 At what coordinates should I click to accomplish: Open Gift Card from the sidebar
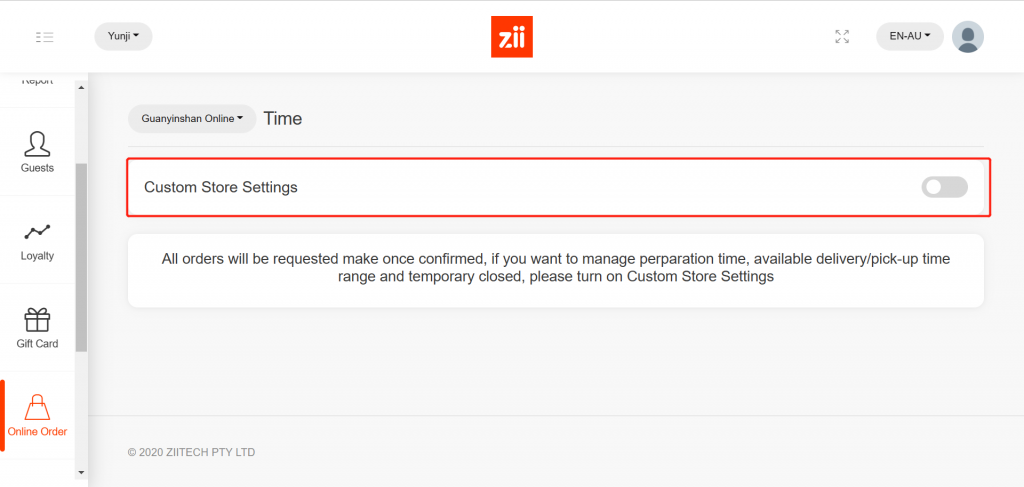coord(37,328)
